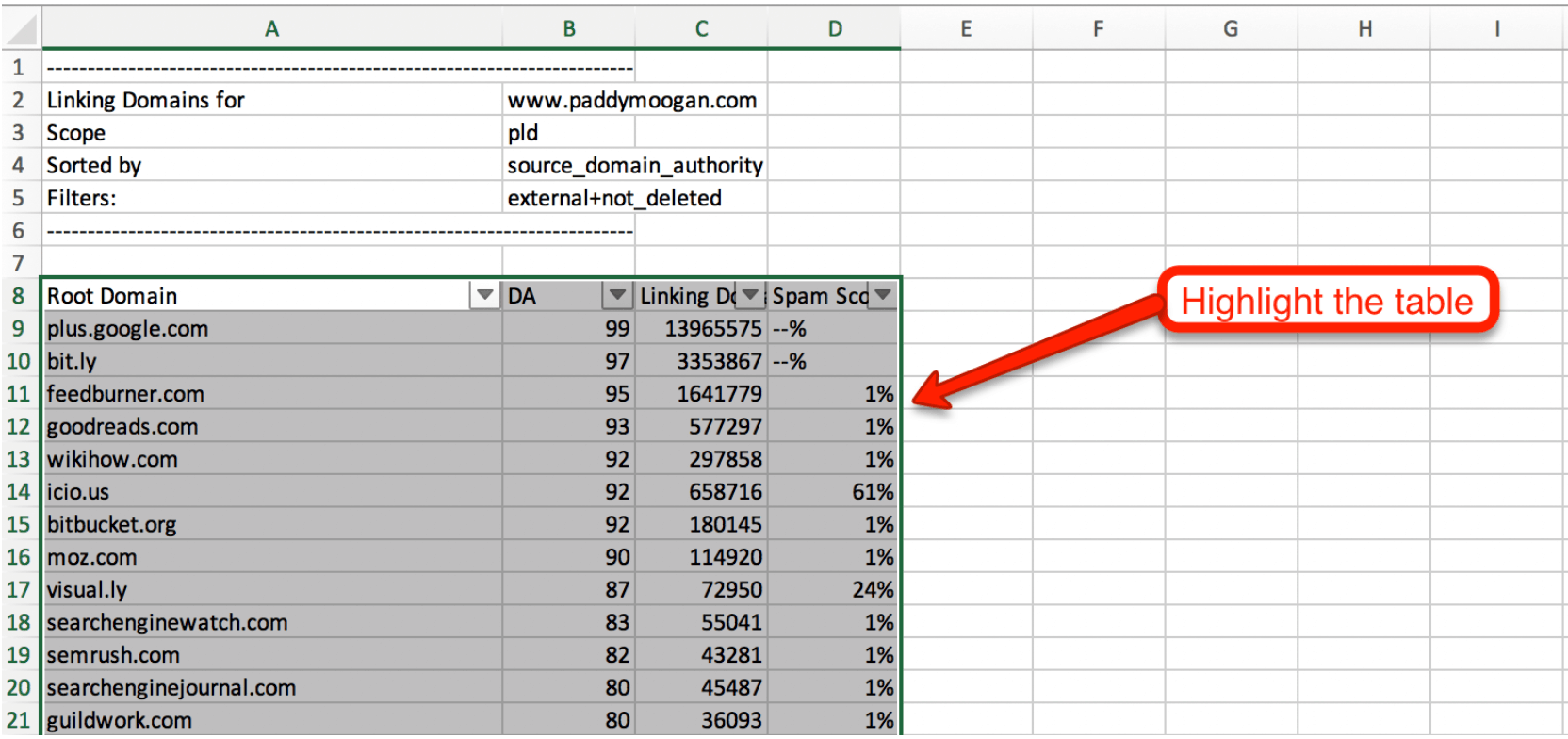Select column G header

1231,29
